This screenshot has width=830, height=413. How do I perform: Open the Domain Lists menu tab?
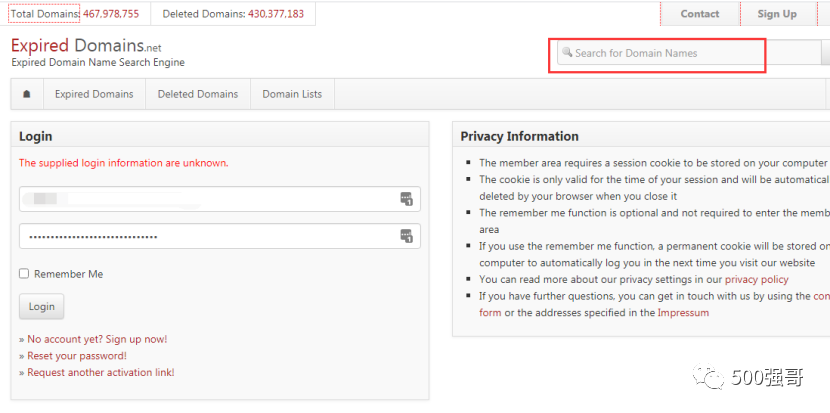tap(292, 94)
